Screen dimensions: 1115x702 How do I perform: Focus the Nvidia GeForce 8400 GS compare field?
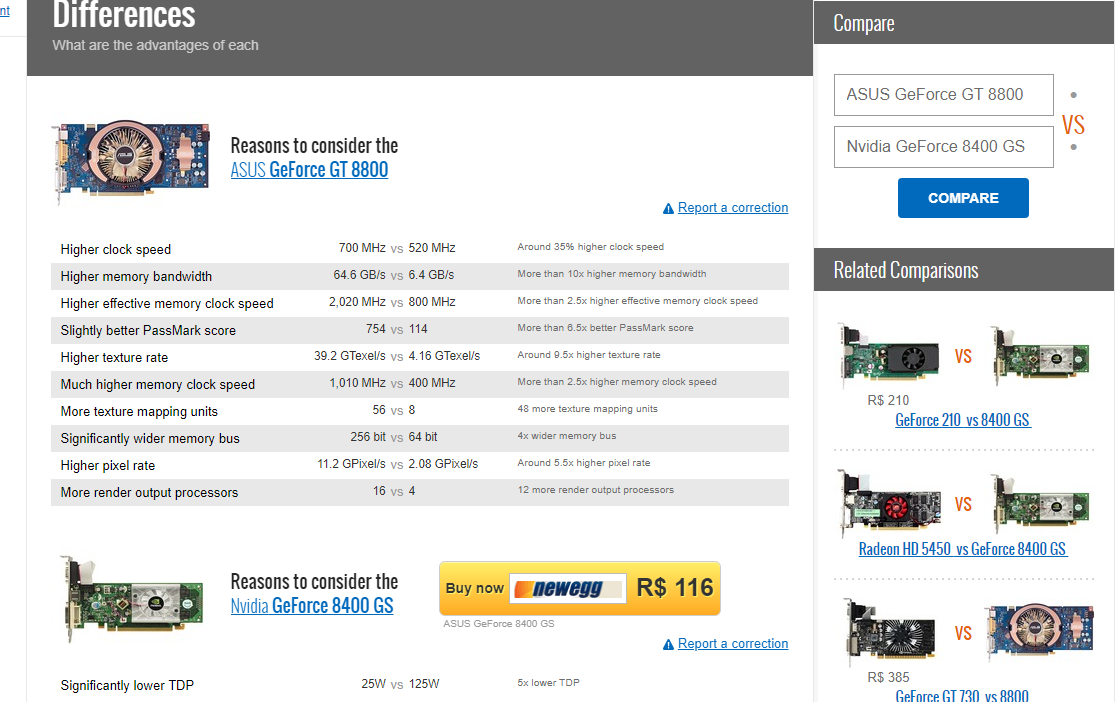pyautogui.click(x=944, y=147)
